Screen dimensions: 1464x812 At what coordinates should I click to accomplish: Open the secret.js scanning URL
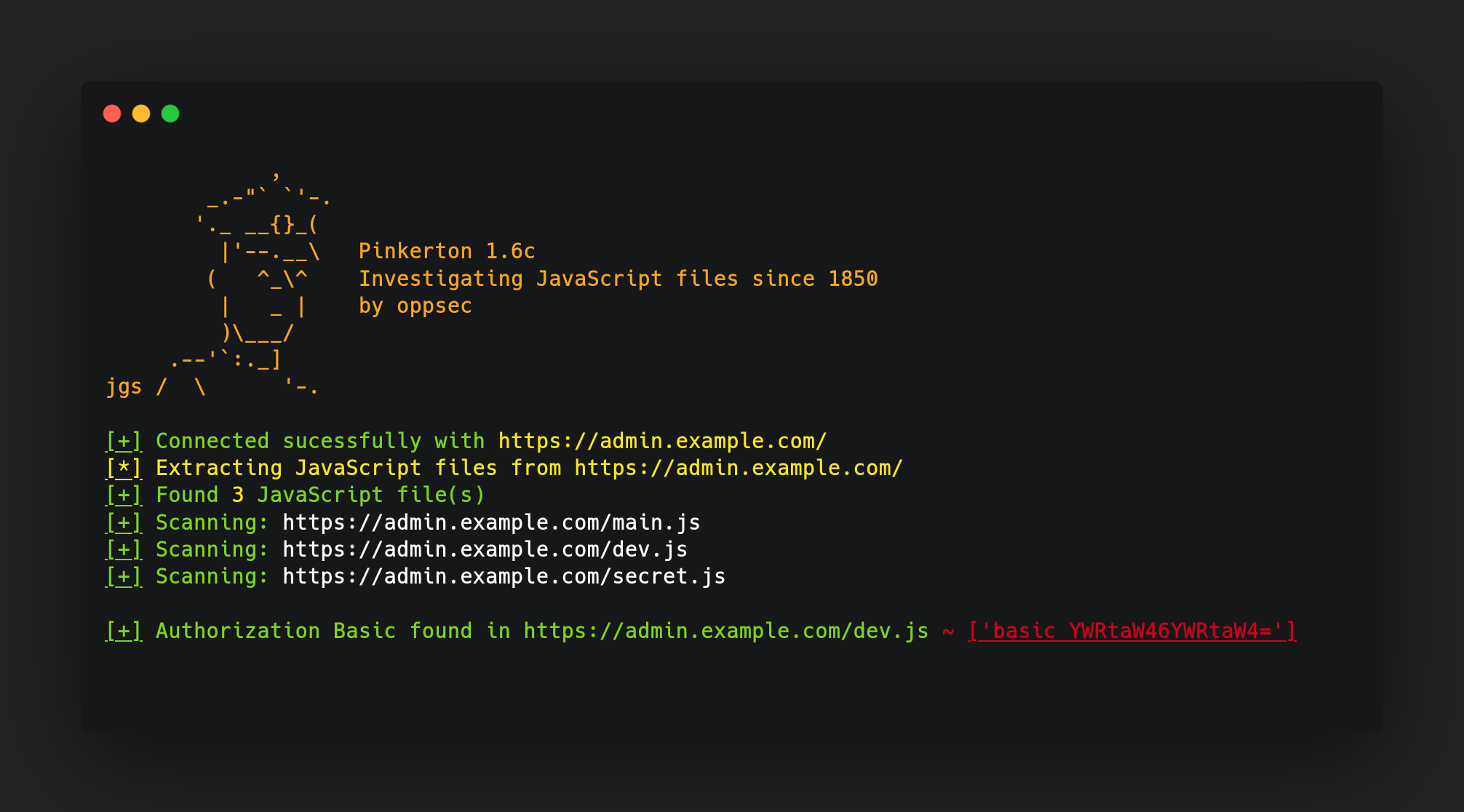(504, 576)
